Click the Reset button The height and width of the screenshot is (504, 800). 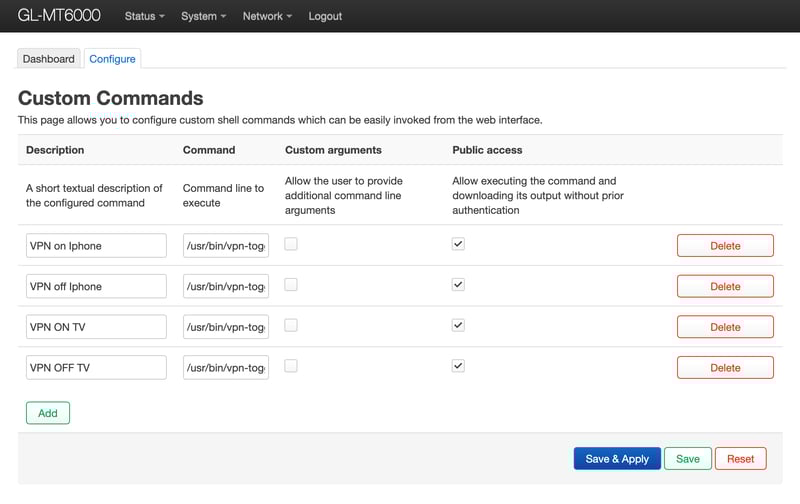tap(740, 459)
